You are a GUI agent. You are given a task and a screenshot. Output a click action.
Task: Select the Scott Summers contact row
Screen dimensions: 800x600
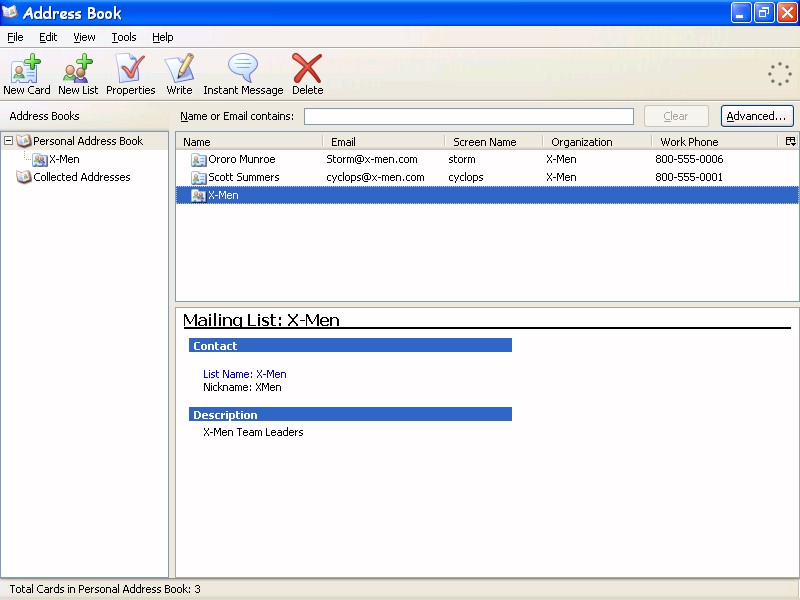click(487, 177)
